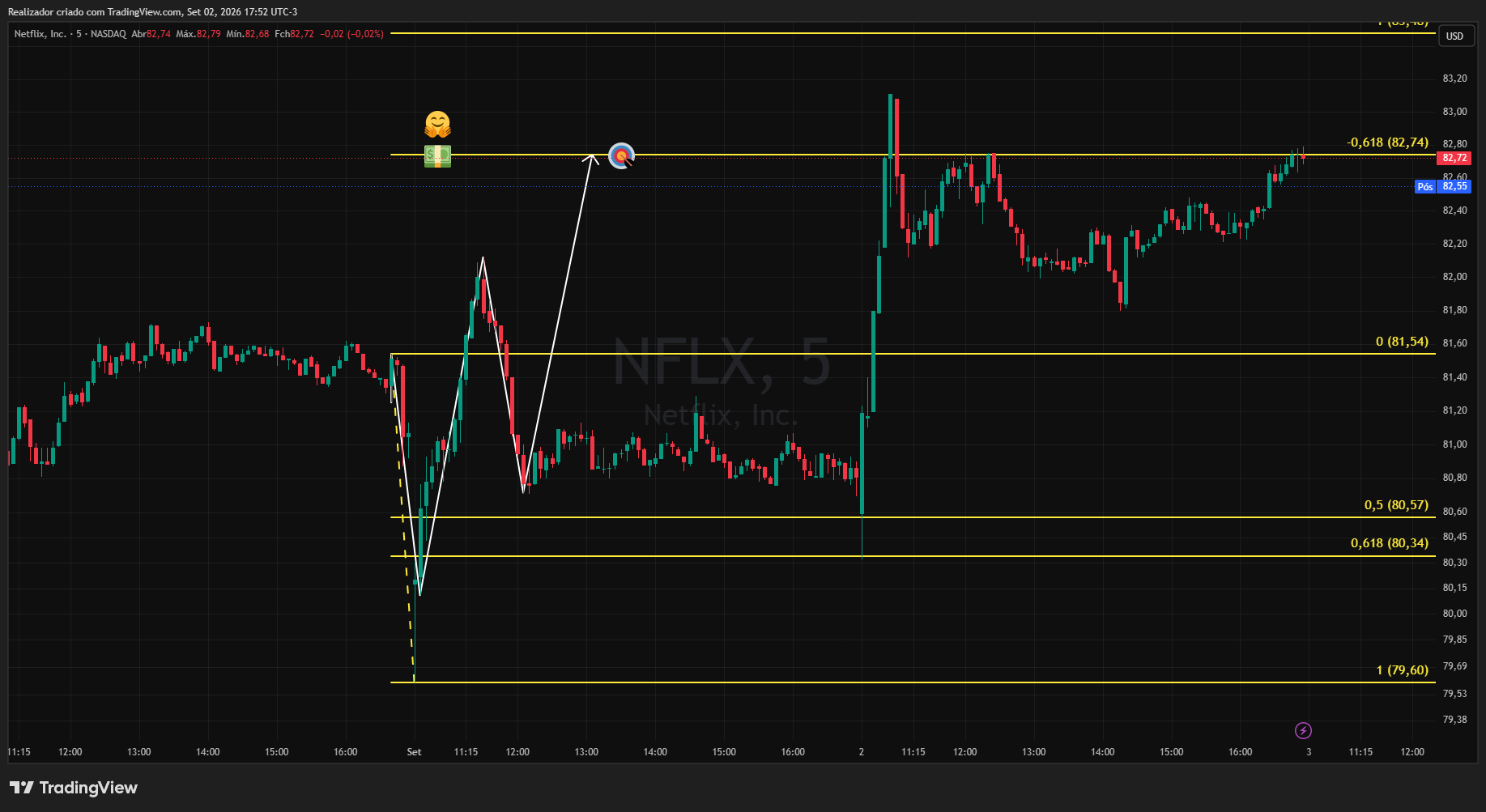
Task: Click the red 82,72 current price label
Action: [1454, 158]
